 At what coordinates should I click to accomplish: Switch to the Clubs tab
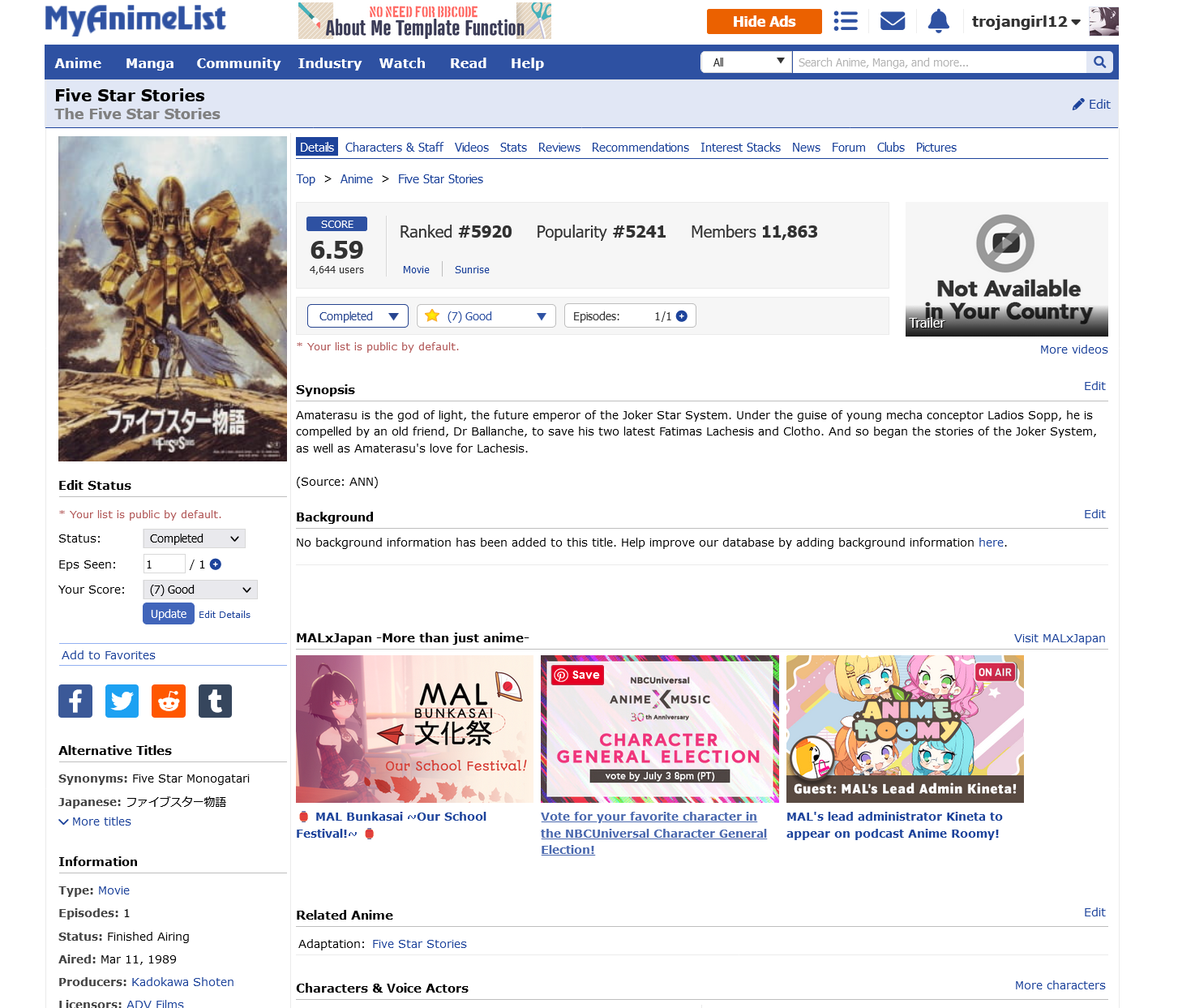pyautogui.click(x=891, y=148)
